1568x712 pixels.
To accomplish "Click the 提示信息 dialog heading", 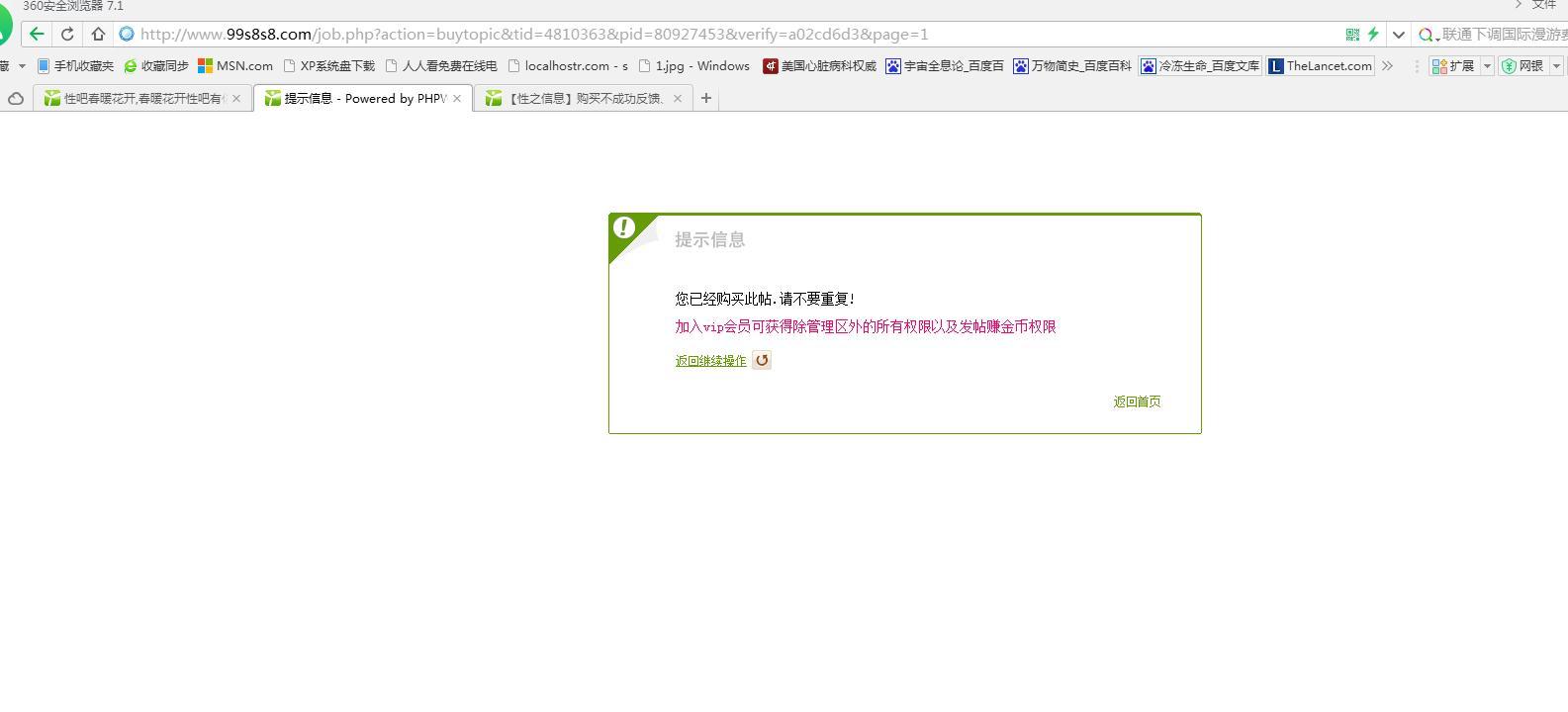I will [710, 239].
